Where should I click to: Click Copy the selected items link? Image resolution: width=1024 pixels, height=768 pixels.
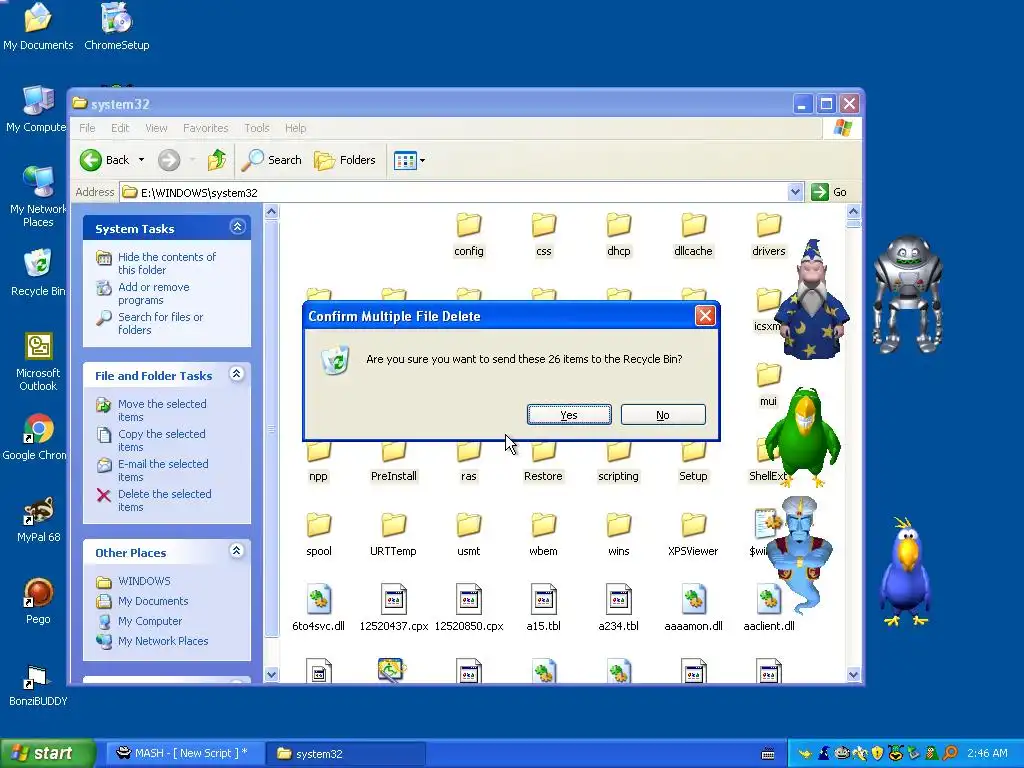(x=161, y=440)
